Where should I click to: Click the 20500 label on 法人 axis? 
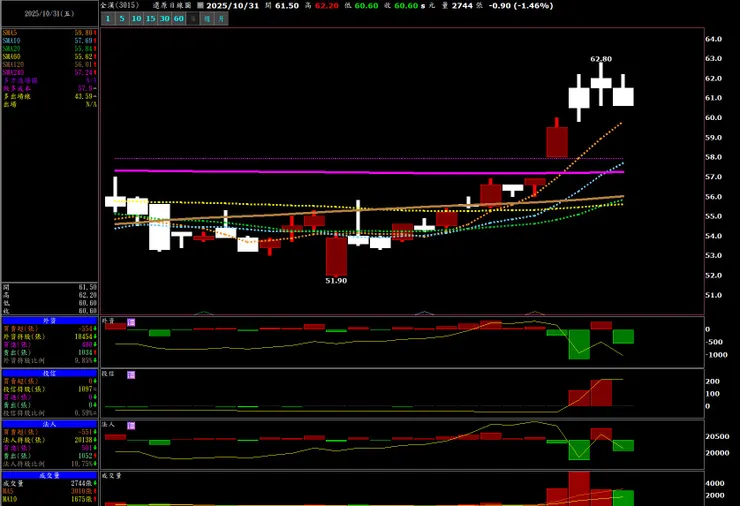(717, 437)
